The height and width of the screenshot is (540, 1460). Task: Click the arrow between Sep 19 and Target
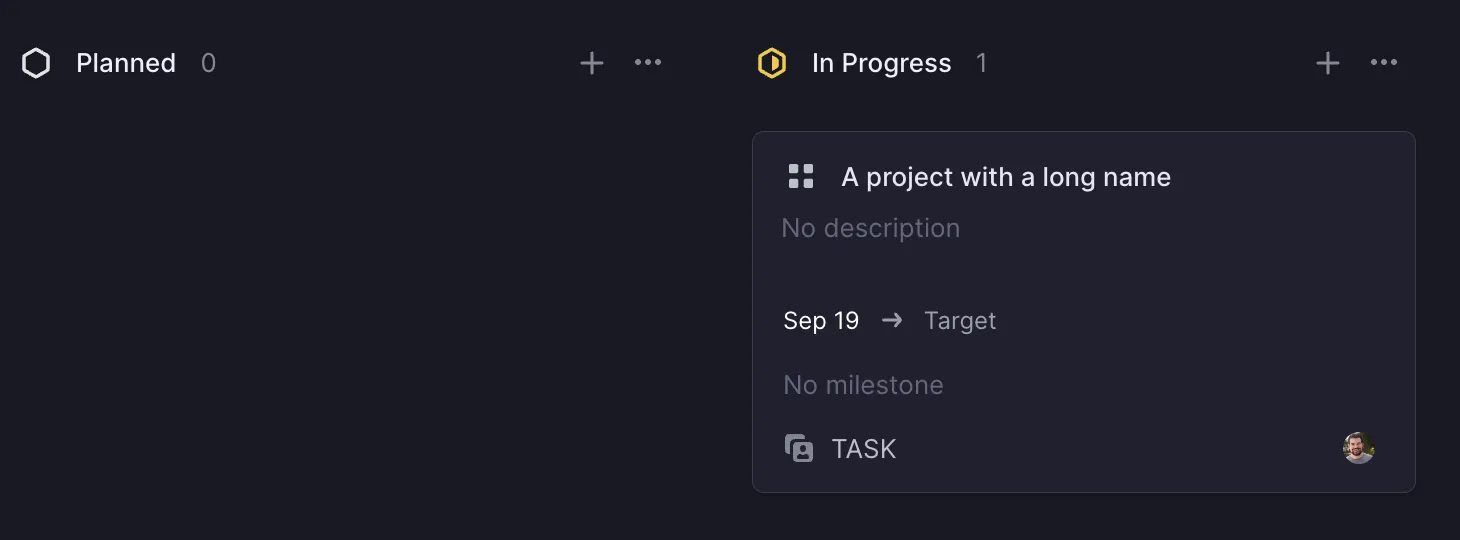(892, 320)
